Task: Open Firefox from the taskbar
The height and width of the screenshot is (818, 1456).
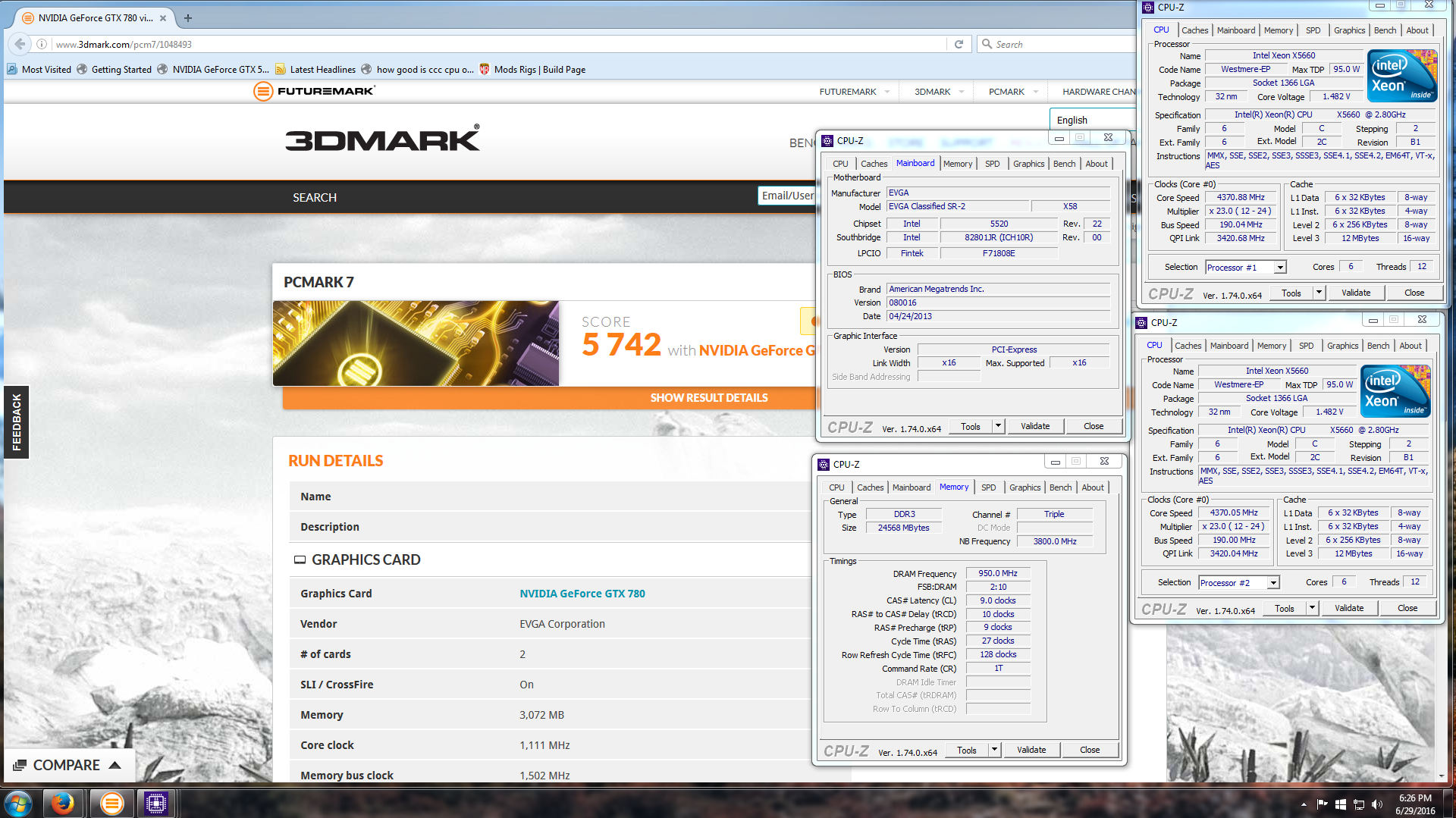Action: pos(62,803)
